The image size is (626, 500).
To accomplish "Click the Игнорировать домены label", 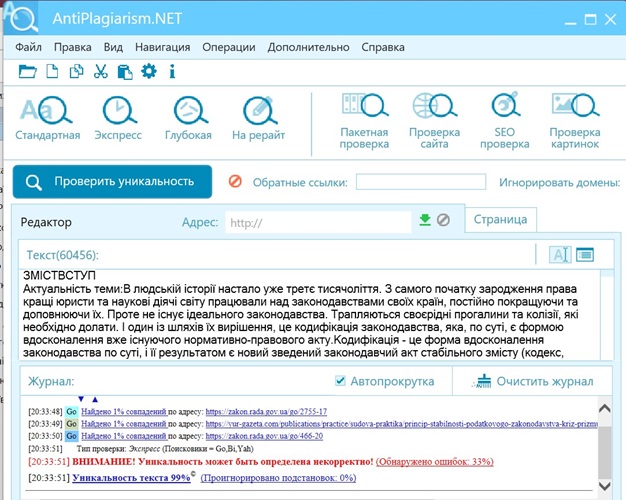I will point(560,182).
